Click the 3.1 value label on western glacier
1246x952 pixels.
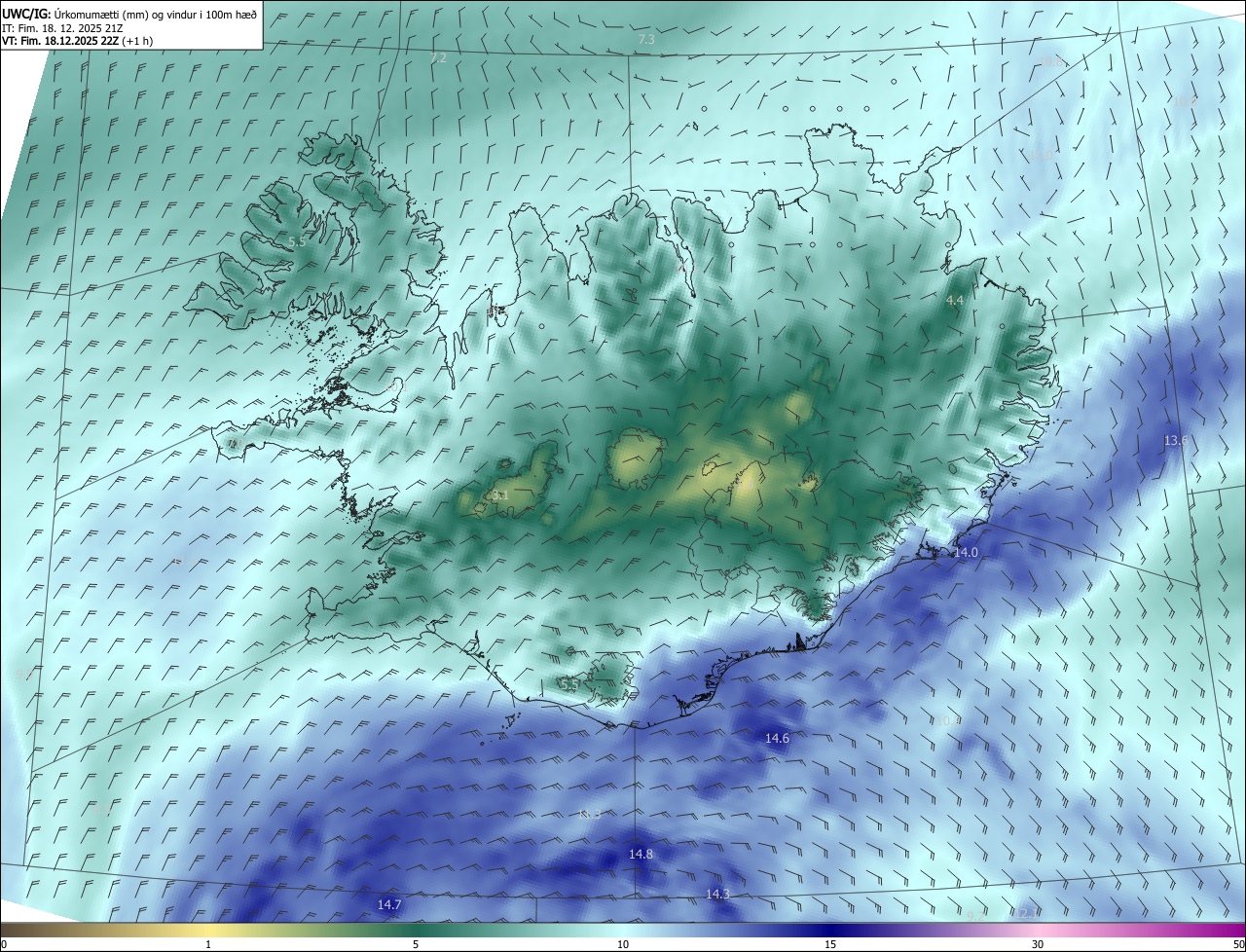pyautogui.click(x=500, y=496)
